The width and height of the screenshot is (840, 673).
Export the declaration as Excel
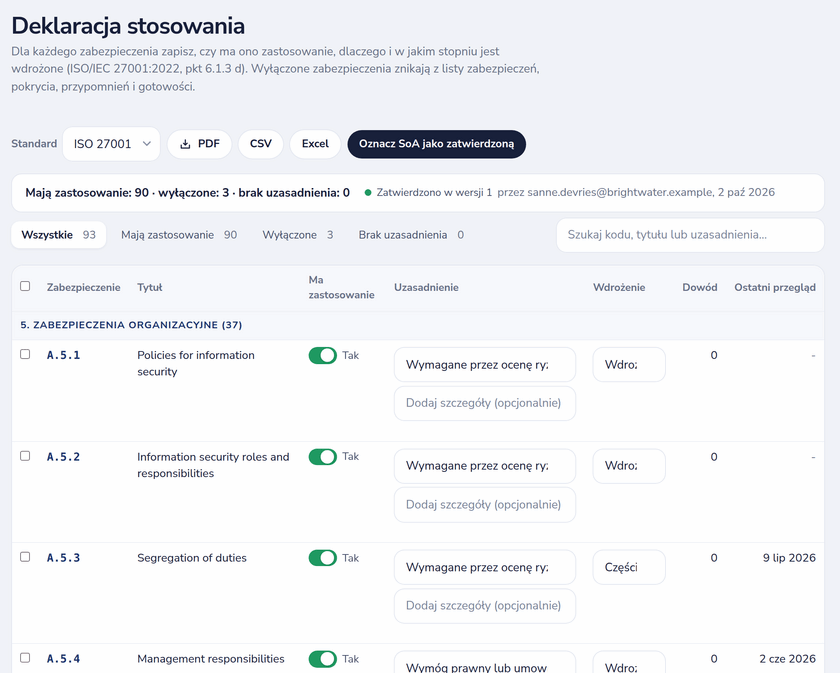pos(315,144)
